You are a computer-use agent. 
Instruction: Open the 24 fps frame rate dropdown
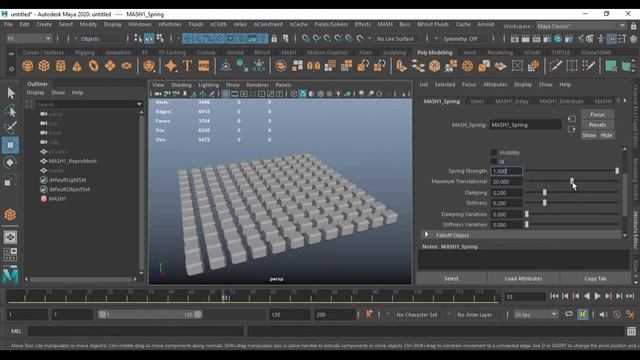point(535,314)
